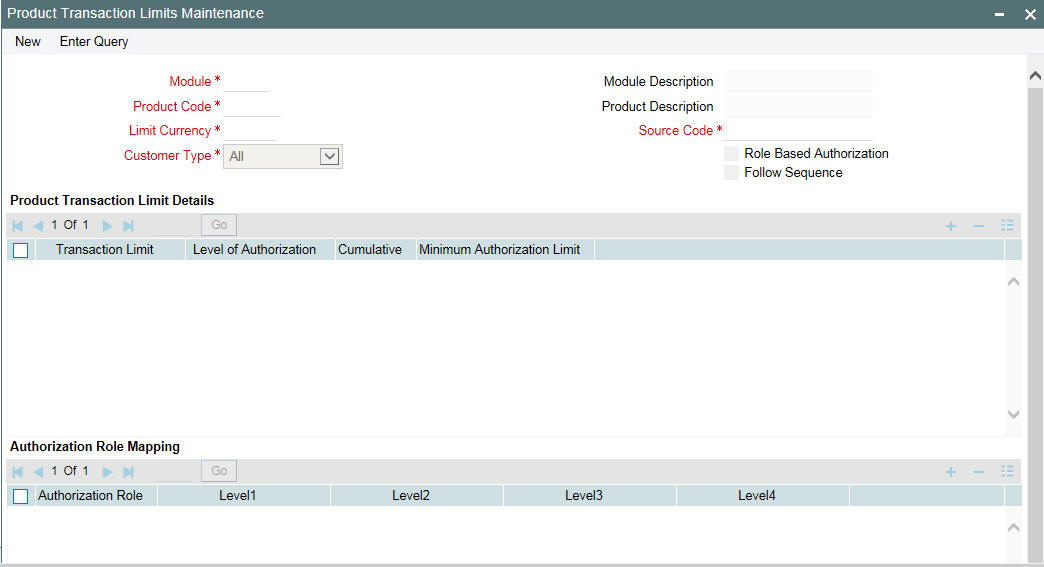The width and height of the screenshot is (1044, 567).
Task: Go to previous page in Authorization Role Mapping
Action: [x=38, y=472]
